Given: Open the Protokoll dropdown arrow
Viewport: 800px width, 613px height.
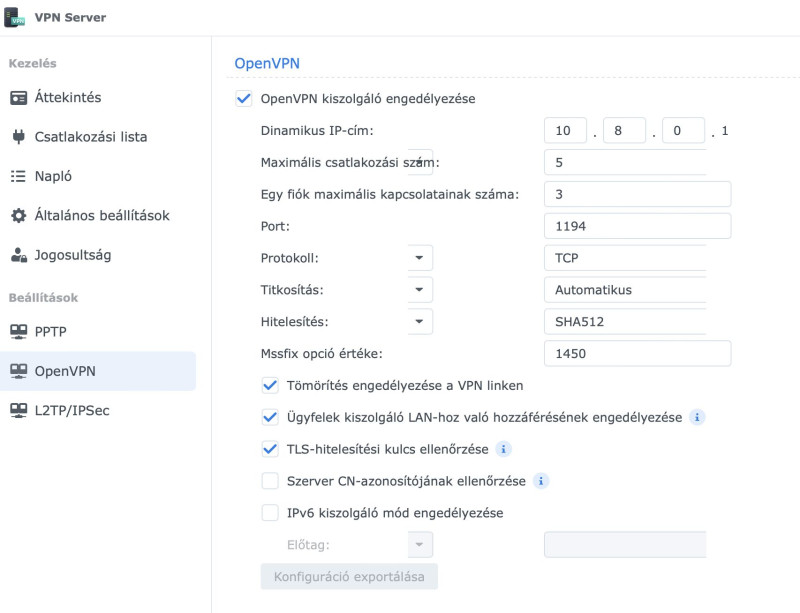Looking at the screenshot, I should (x=420, y=258).
